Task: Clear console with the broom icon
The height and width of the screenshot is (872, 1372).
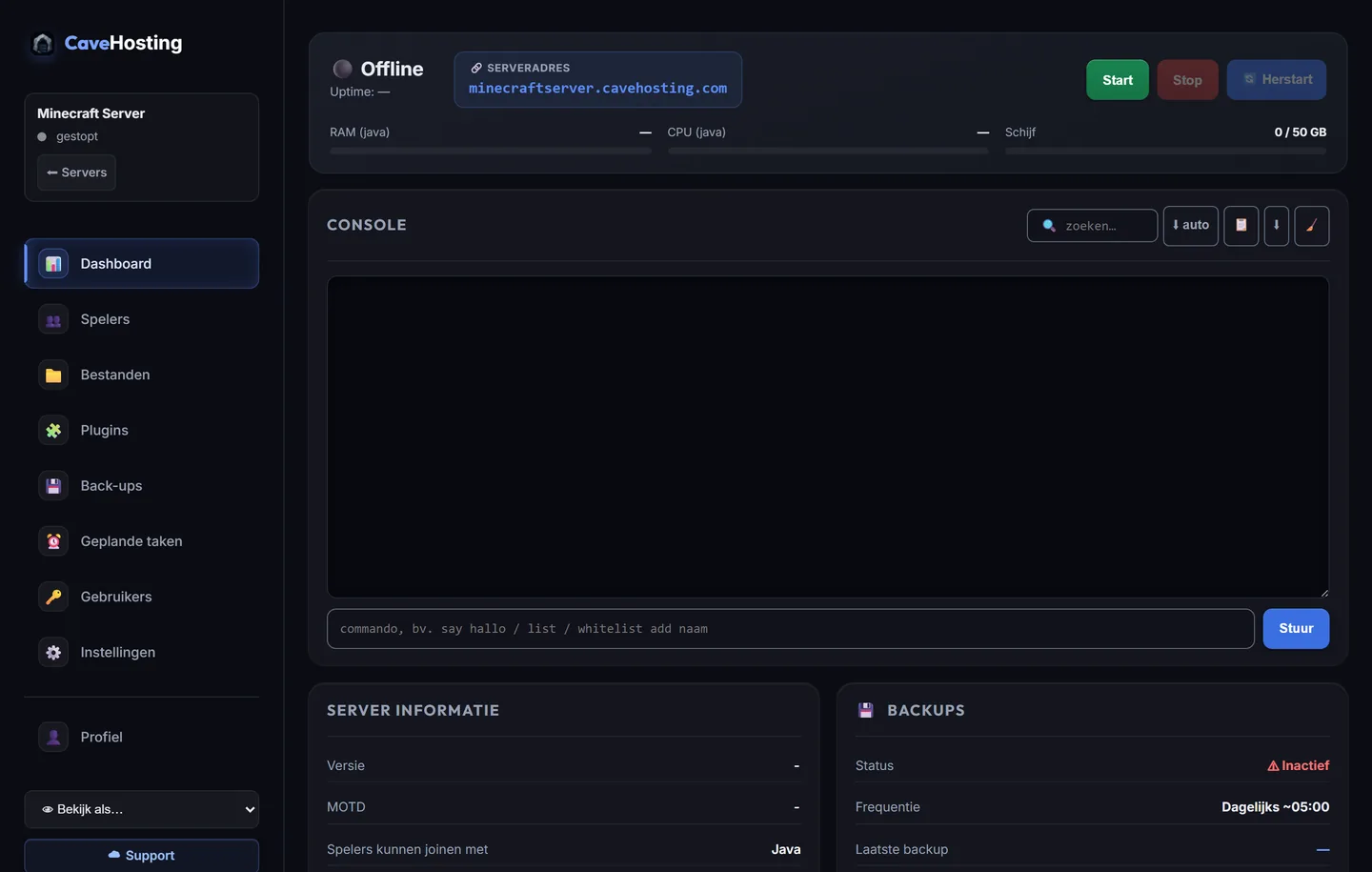Action: (x=1312, y=226)
